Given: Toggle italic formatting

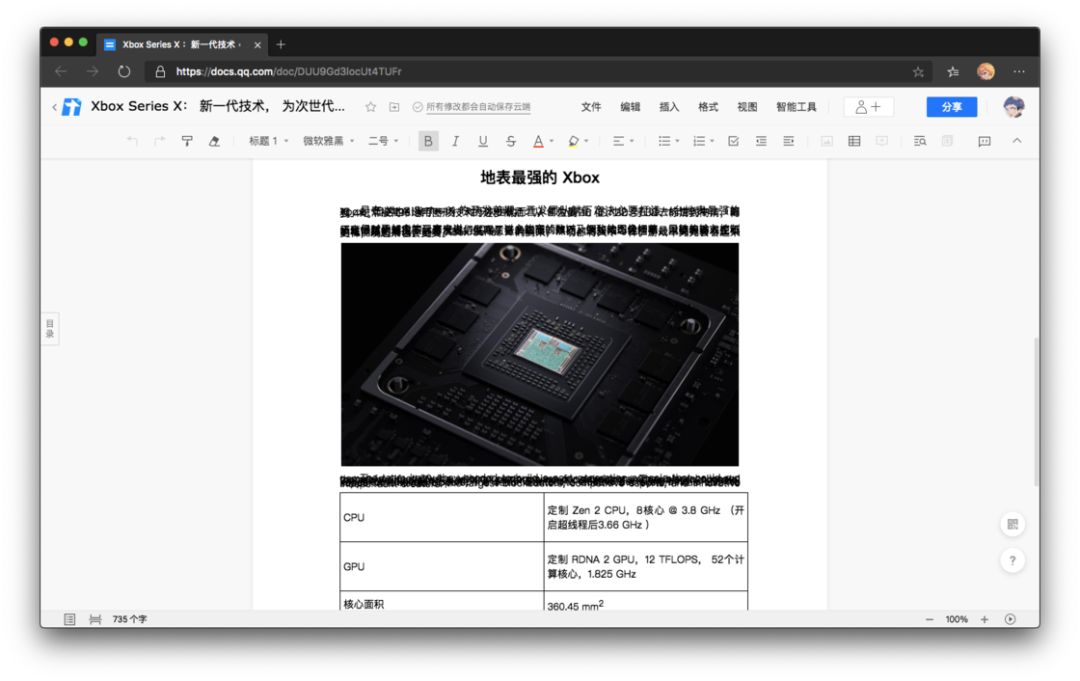Looking at the screenshot, I should click(x=455, y=141).
